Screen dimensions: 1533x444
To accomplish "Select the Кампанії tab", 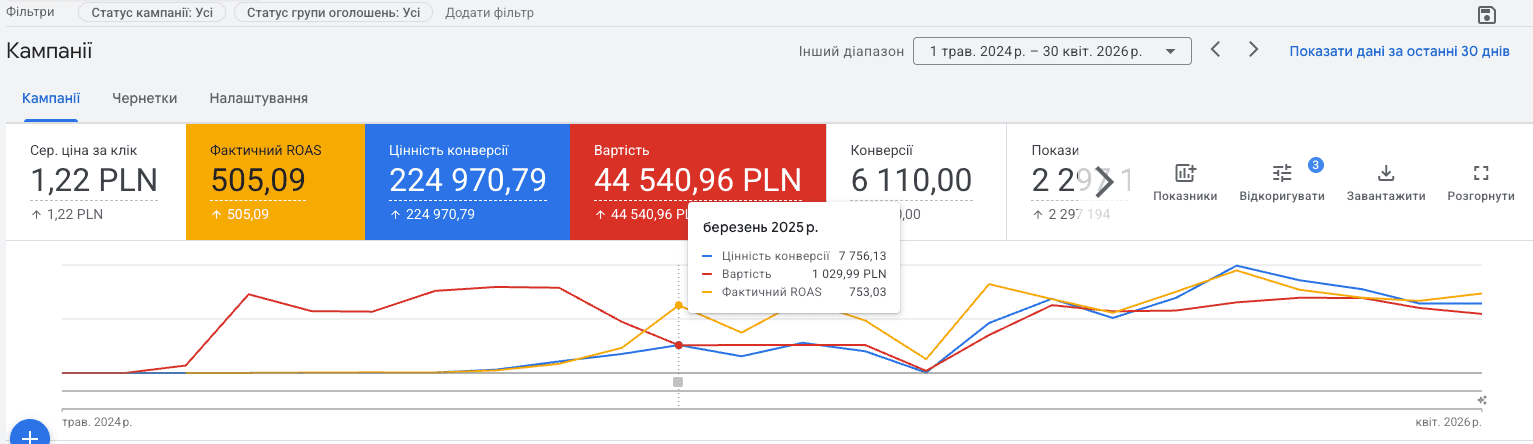I will pos(51,98).
